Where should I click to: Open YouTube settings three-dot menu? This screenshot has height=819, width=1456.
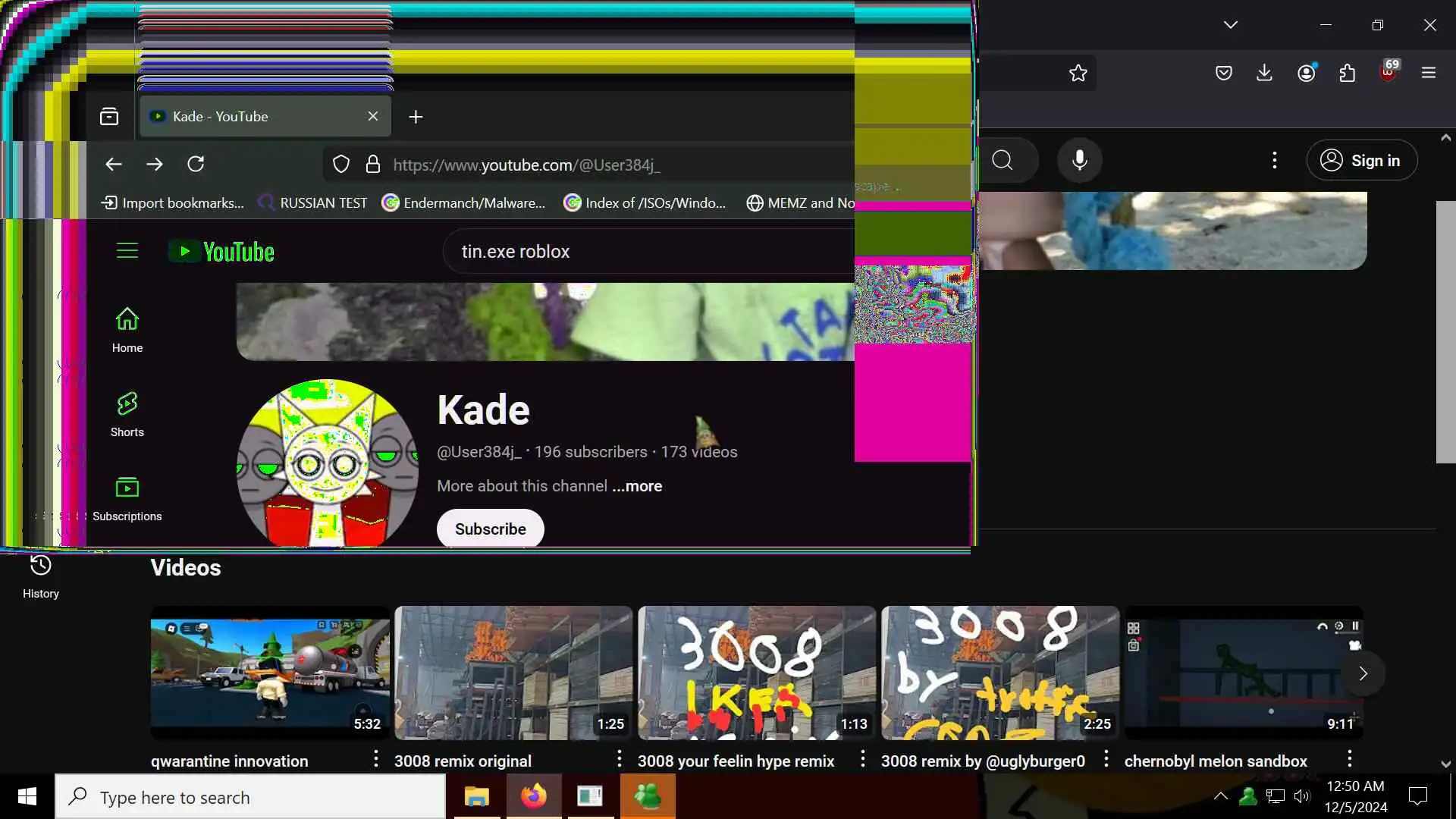[1274, 160]
